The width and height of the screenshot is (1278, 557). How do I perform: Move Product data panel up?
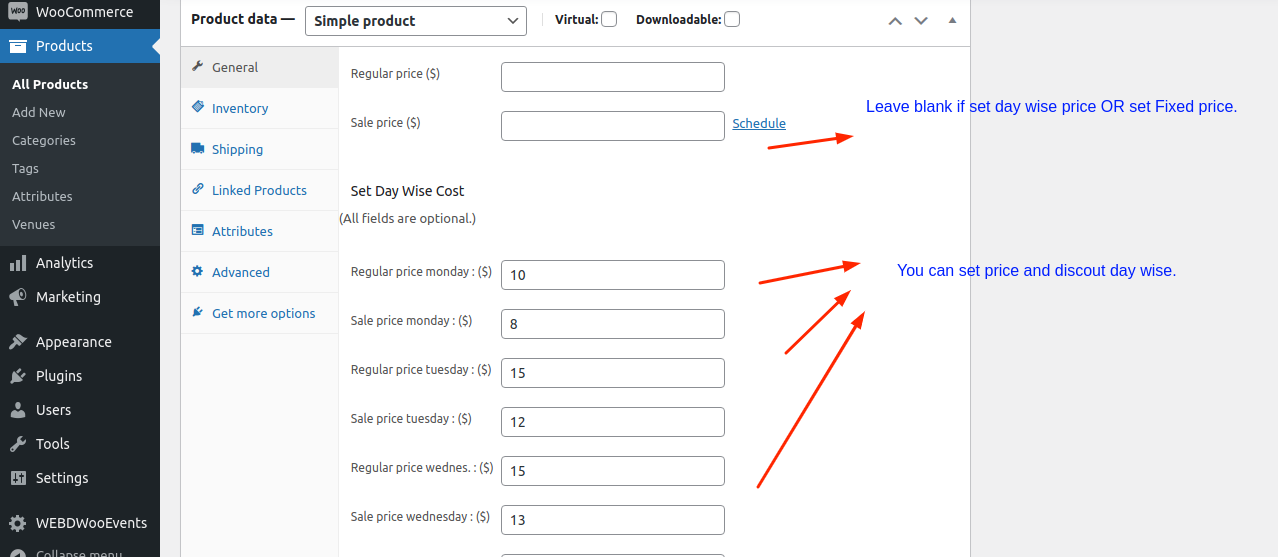(896, 21)
